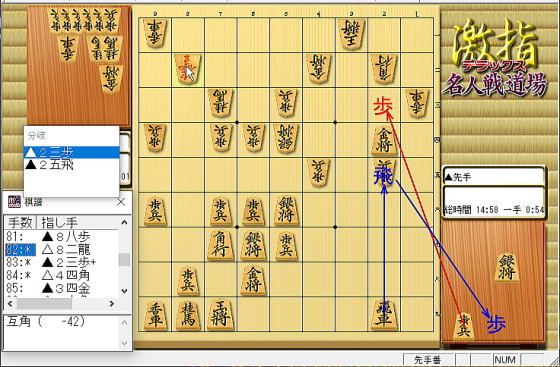Click the king piece at 7九
This screenshot has height=367, width=560.
coord(220,314)
